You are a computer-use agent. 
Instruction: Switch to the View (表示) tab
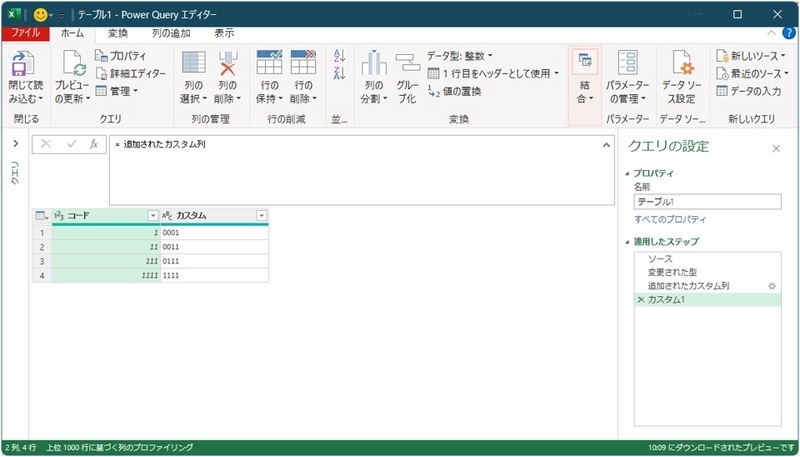(224, 33)
